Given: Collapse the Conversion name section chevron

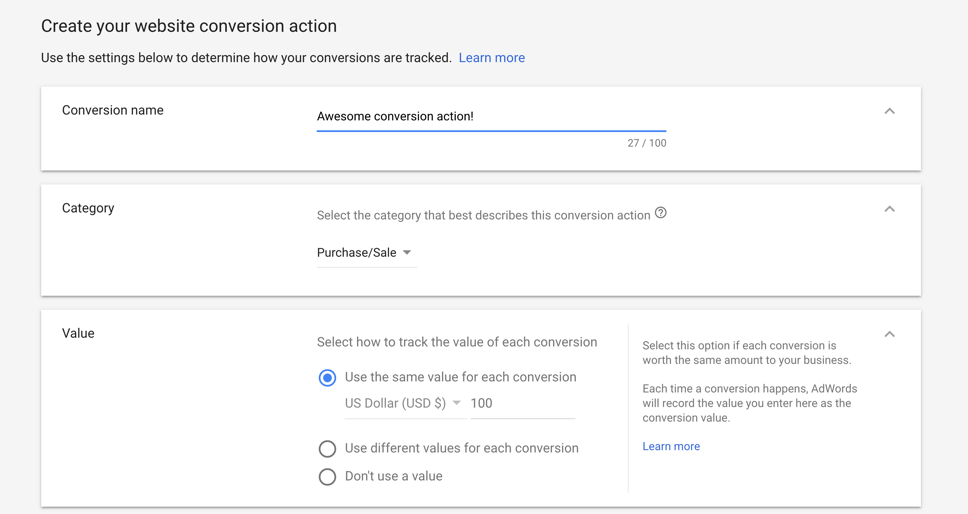Looking at the screenshot, I should [x=890, y=111].
